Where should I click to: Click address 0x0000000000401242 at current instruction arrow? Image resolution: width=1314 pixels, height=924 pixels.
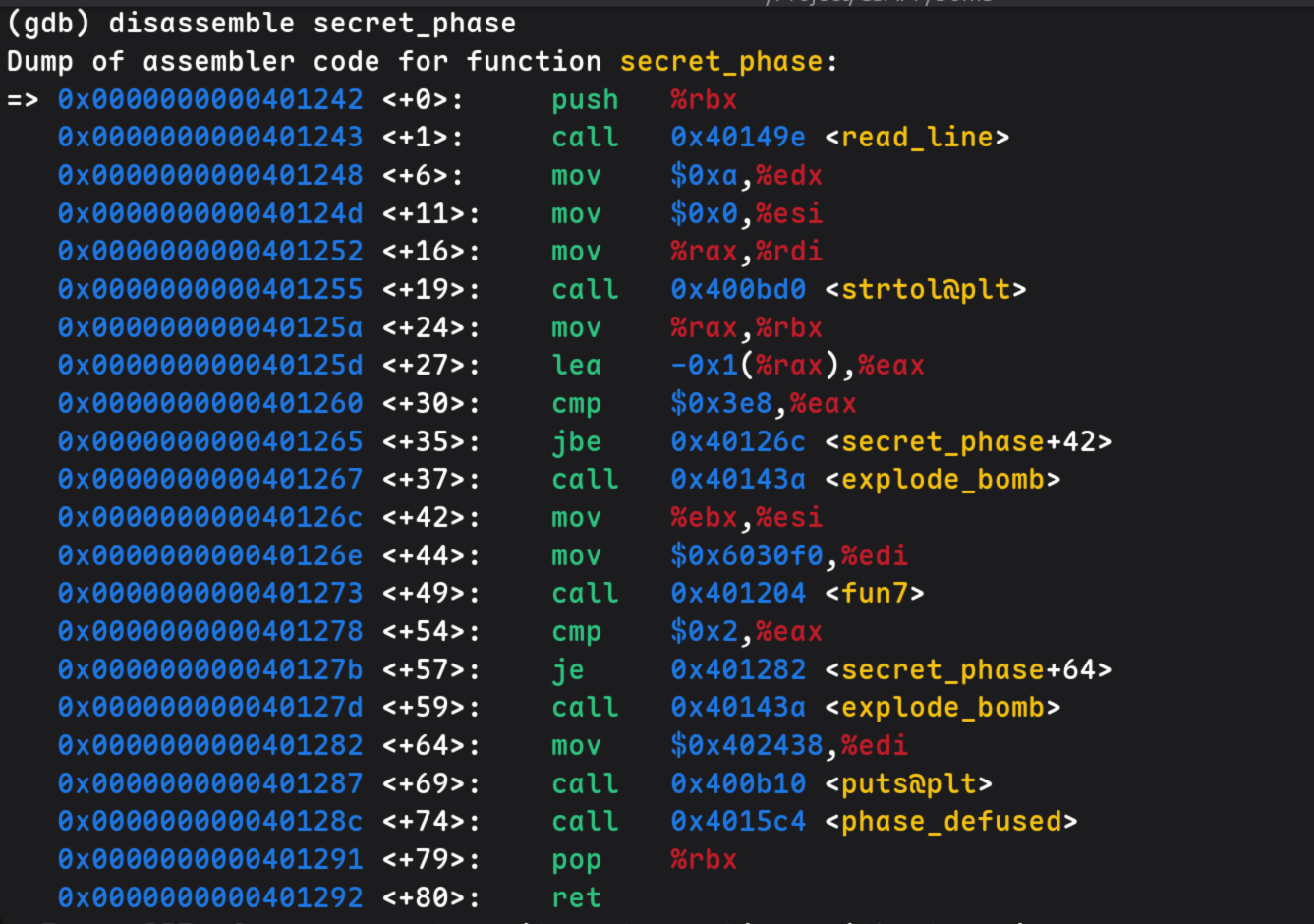tap(210, 99)
